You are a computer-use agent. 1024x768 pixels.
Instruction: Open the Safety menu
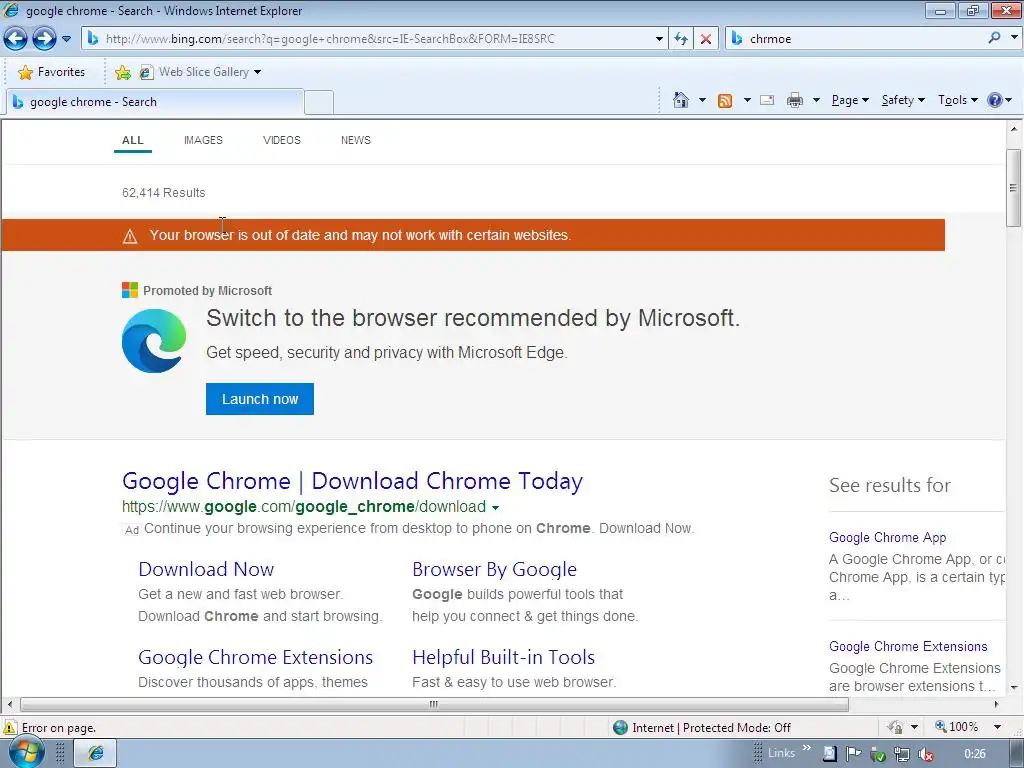pos(903,100)
